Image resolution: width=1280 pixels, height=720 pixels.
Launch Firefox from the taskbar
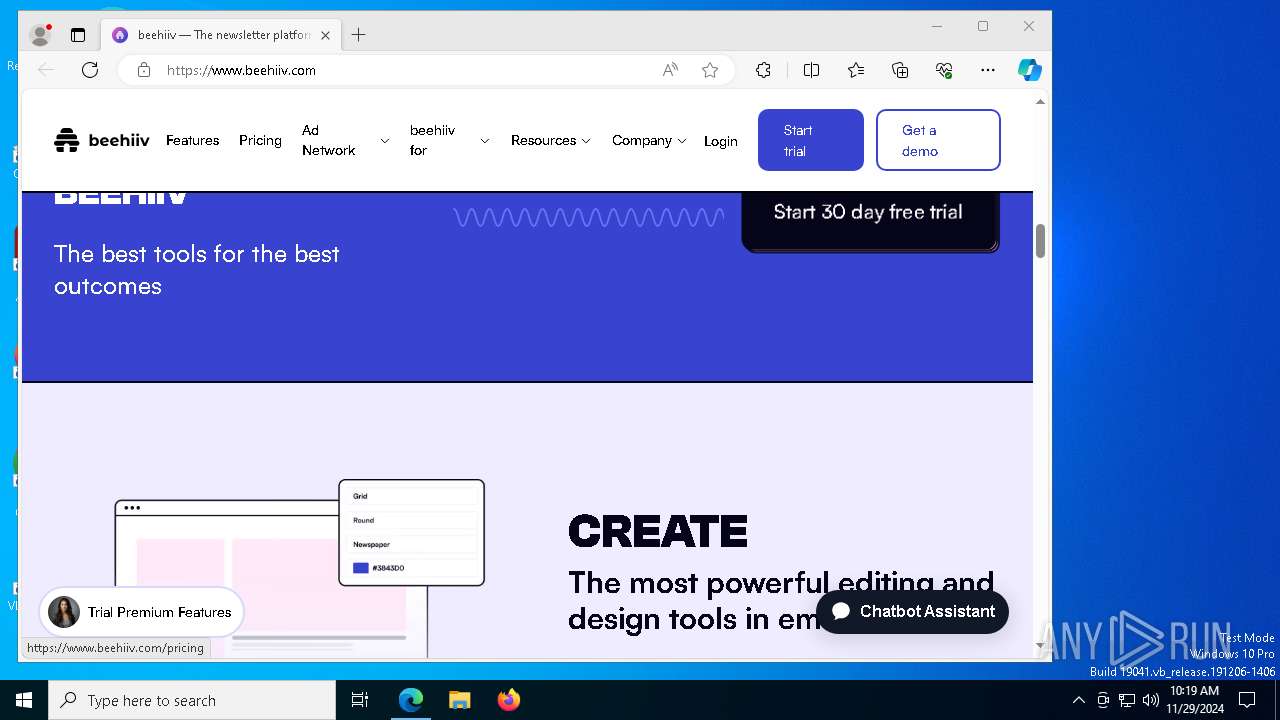[x=508, y=700]
